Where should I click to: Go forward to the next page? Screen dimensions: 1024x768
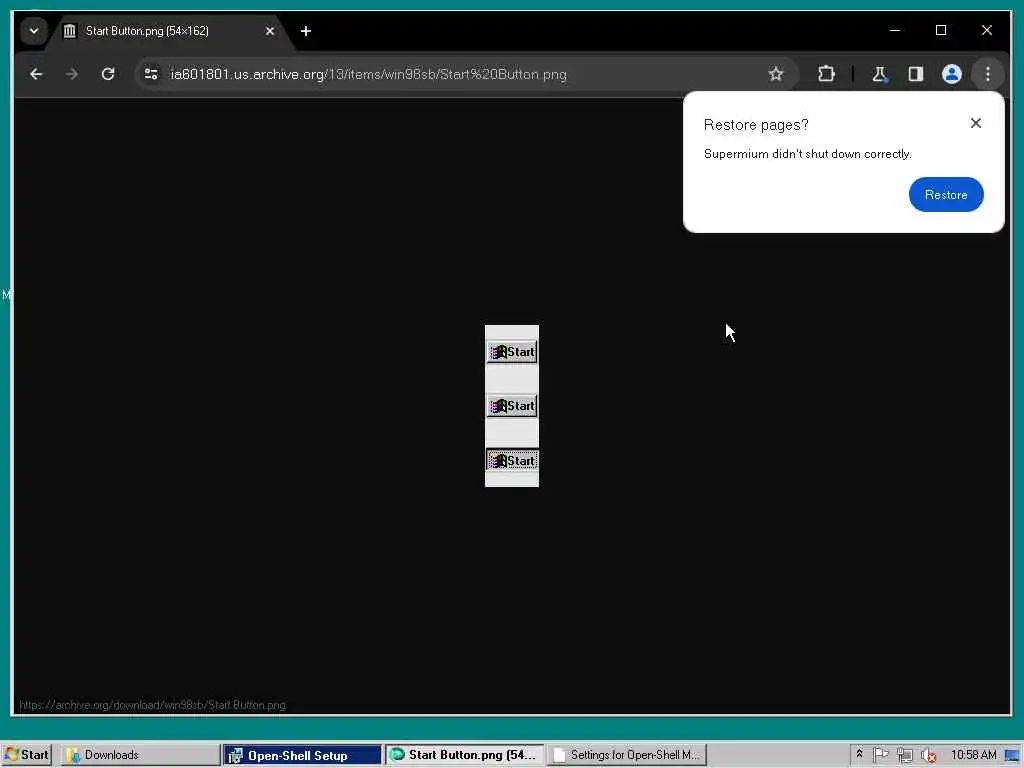(x=72, y=74)
